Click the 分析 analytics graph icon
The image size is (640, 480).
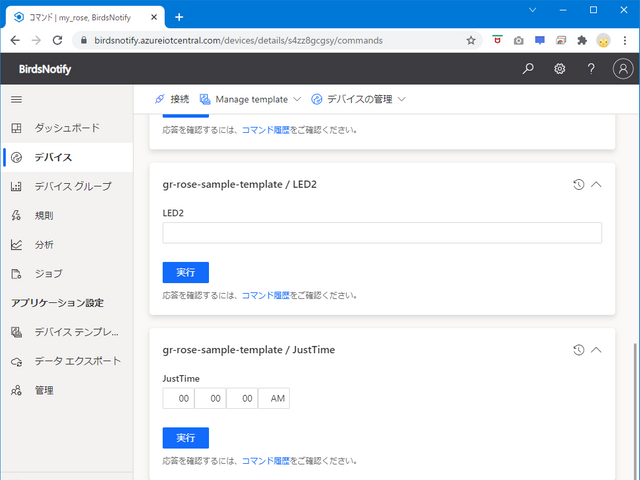(16, 245)
